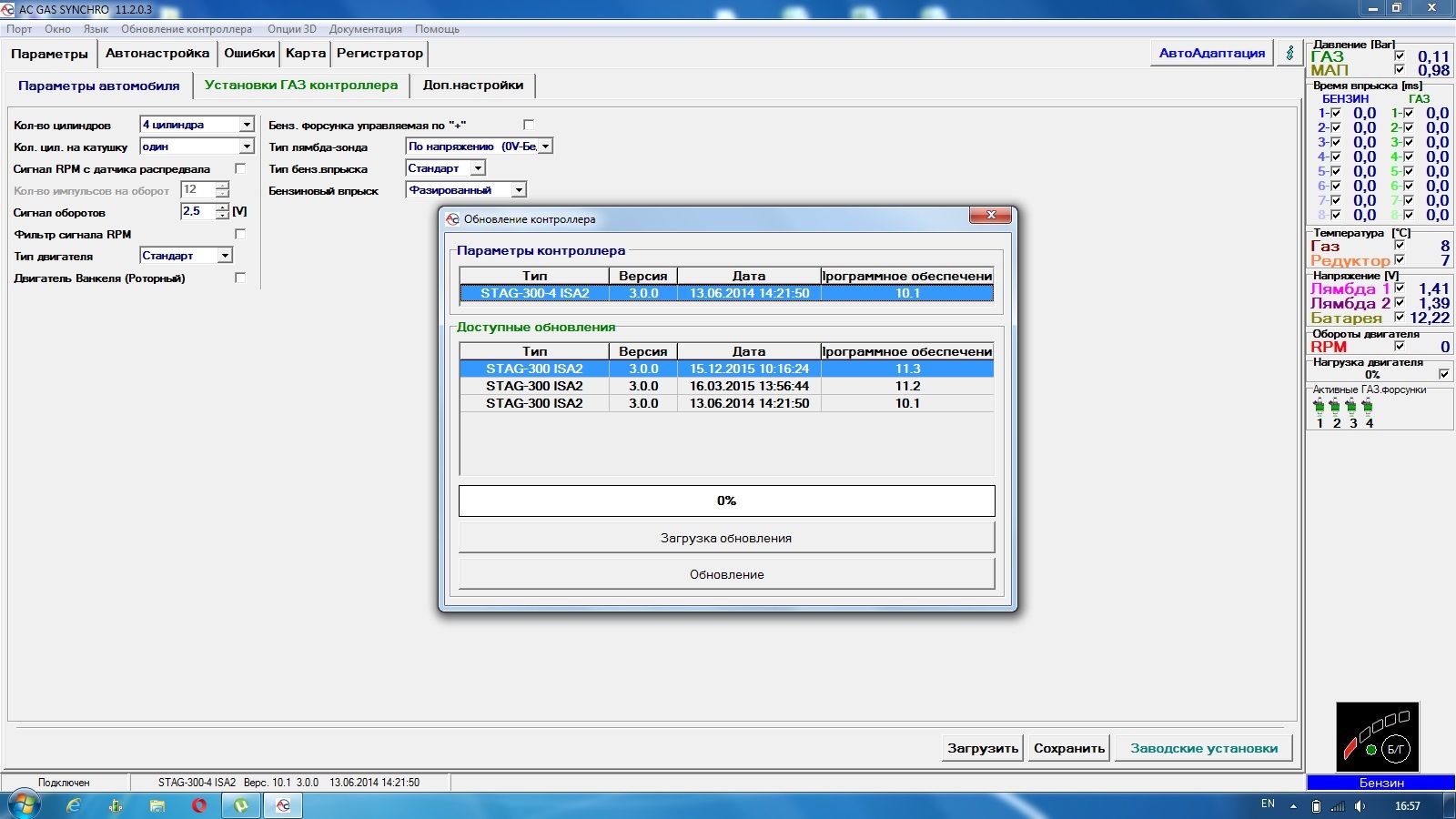
Task: Click the red gas level segment
Action: coord(1351,748)
